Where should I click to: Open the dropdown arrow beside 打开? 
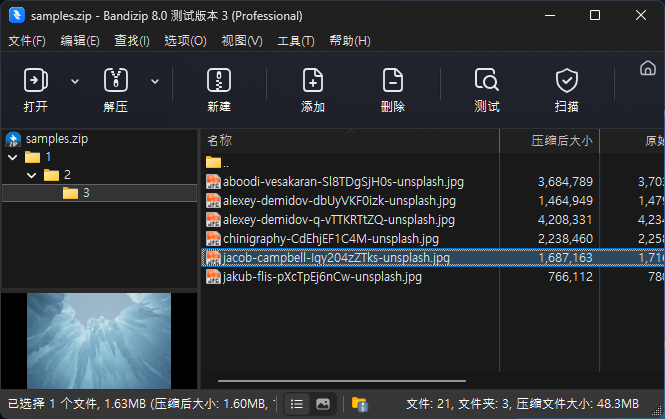(75, 81)
